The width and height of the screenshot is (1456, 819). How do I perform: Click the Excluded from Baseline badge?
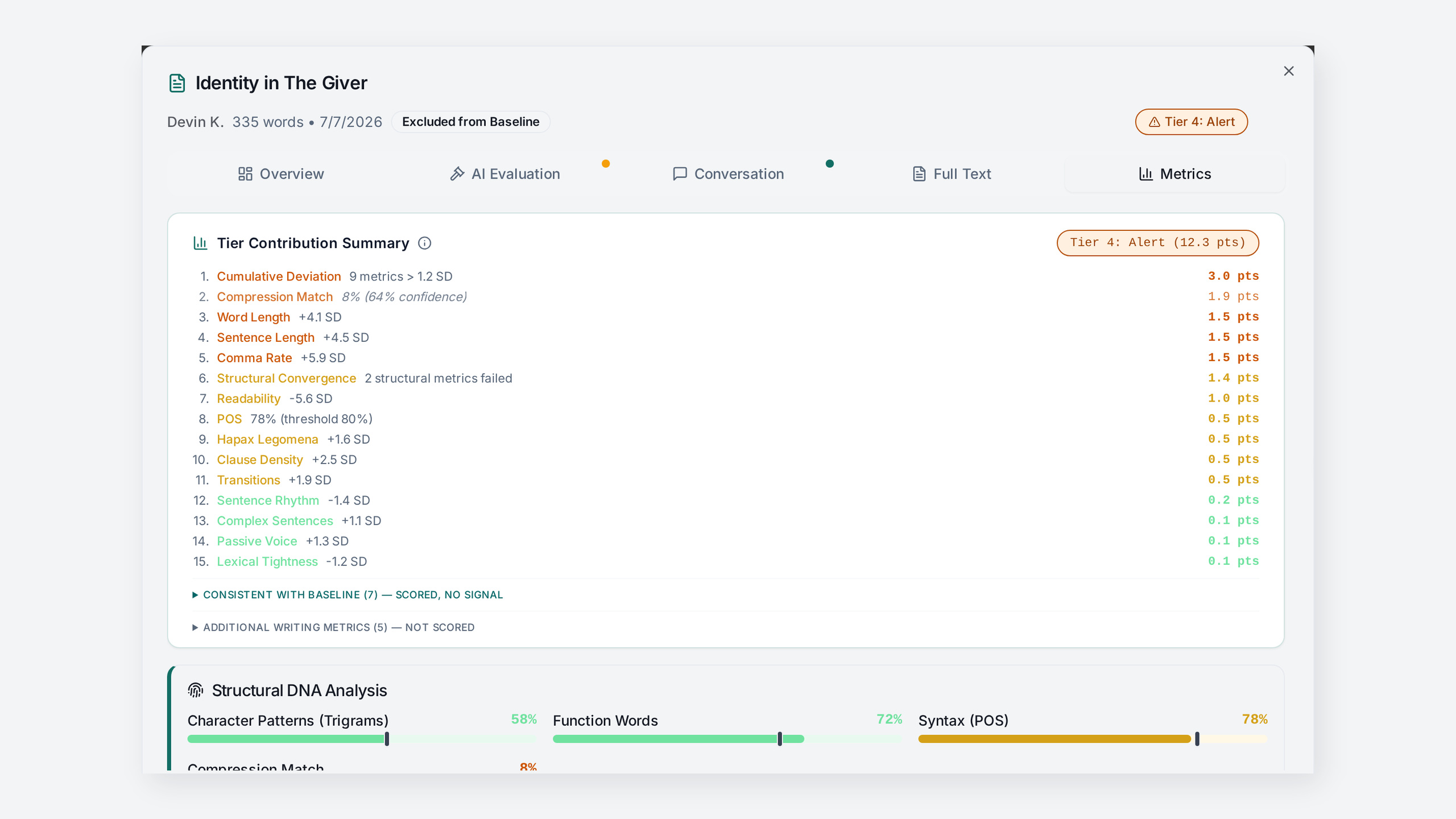(470, 122)
